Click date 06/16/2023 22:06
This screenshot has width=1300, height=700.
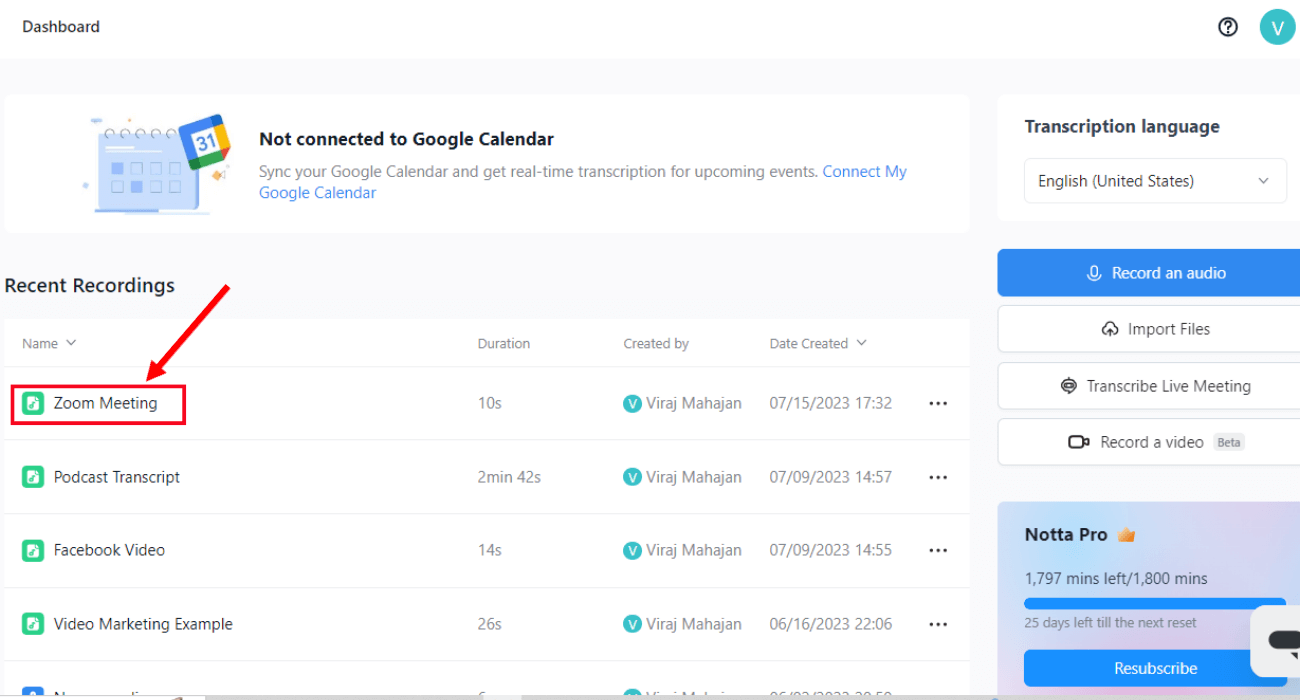click(830, 624)
